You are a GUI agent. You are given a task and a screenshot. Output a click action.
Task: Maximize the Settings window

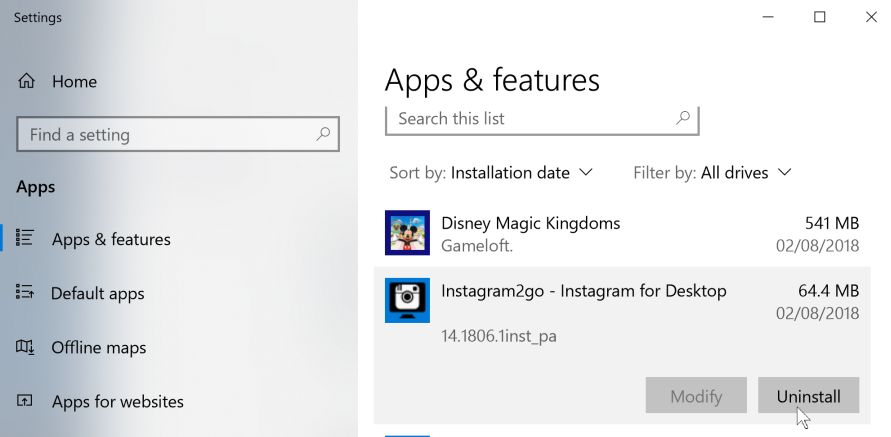820,17
